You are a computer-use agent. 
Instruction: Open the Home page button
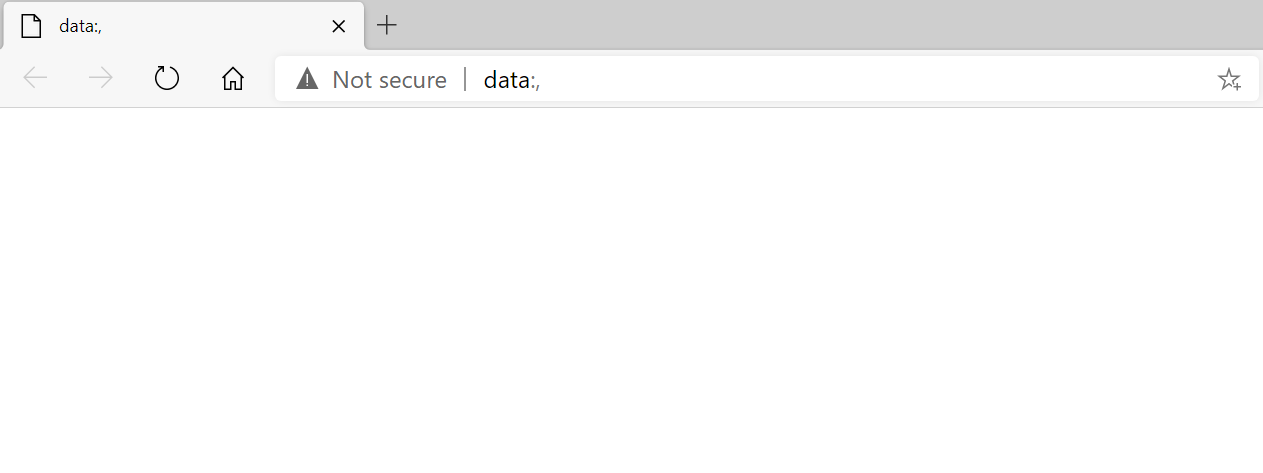233,79
